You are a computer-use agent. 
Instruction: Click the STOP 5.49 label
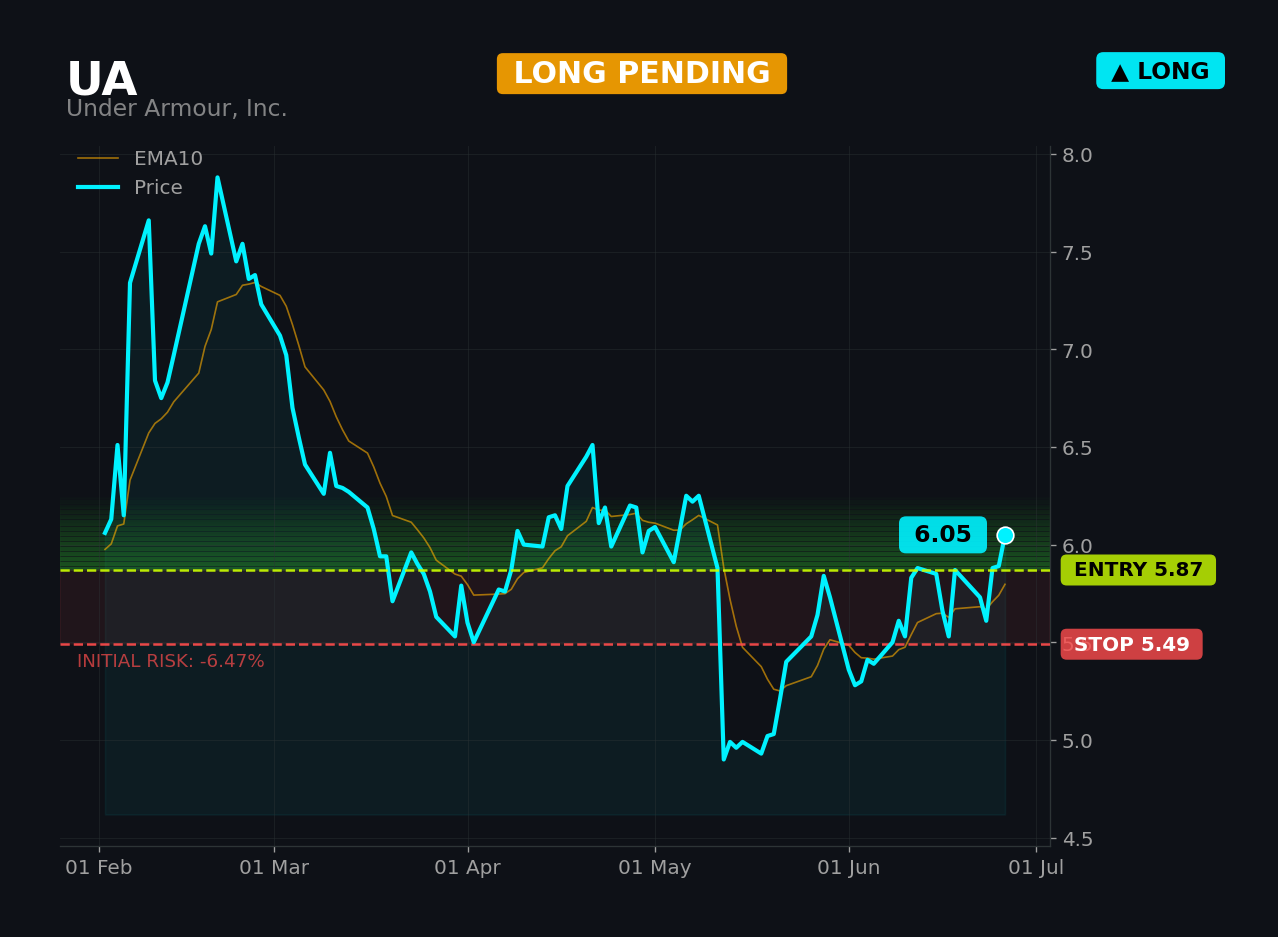(1132, 645)
